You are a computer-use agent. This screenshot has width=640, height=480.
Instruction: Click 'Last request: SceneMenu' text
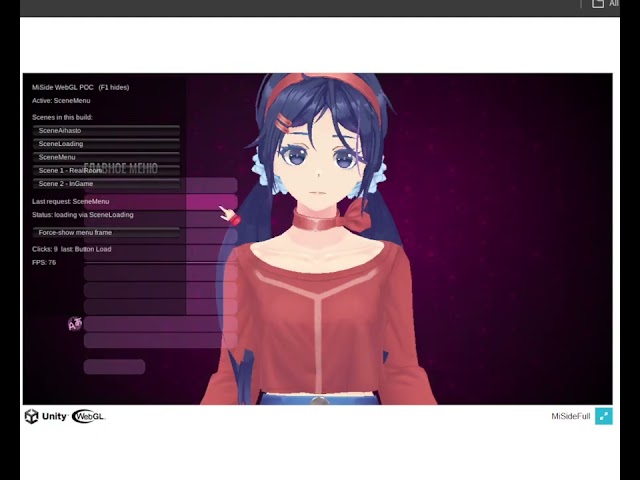(x=71, y=201)
